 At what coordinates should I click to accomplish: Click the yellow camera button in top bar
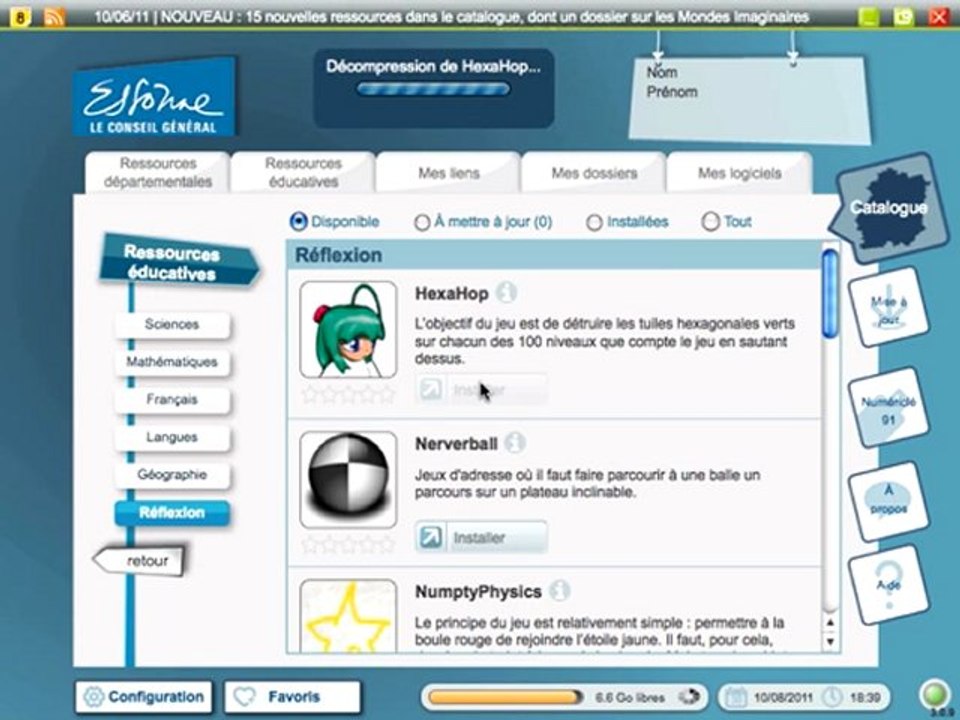(x=904, y=17)
